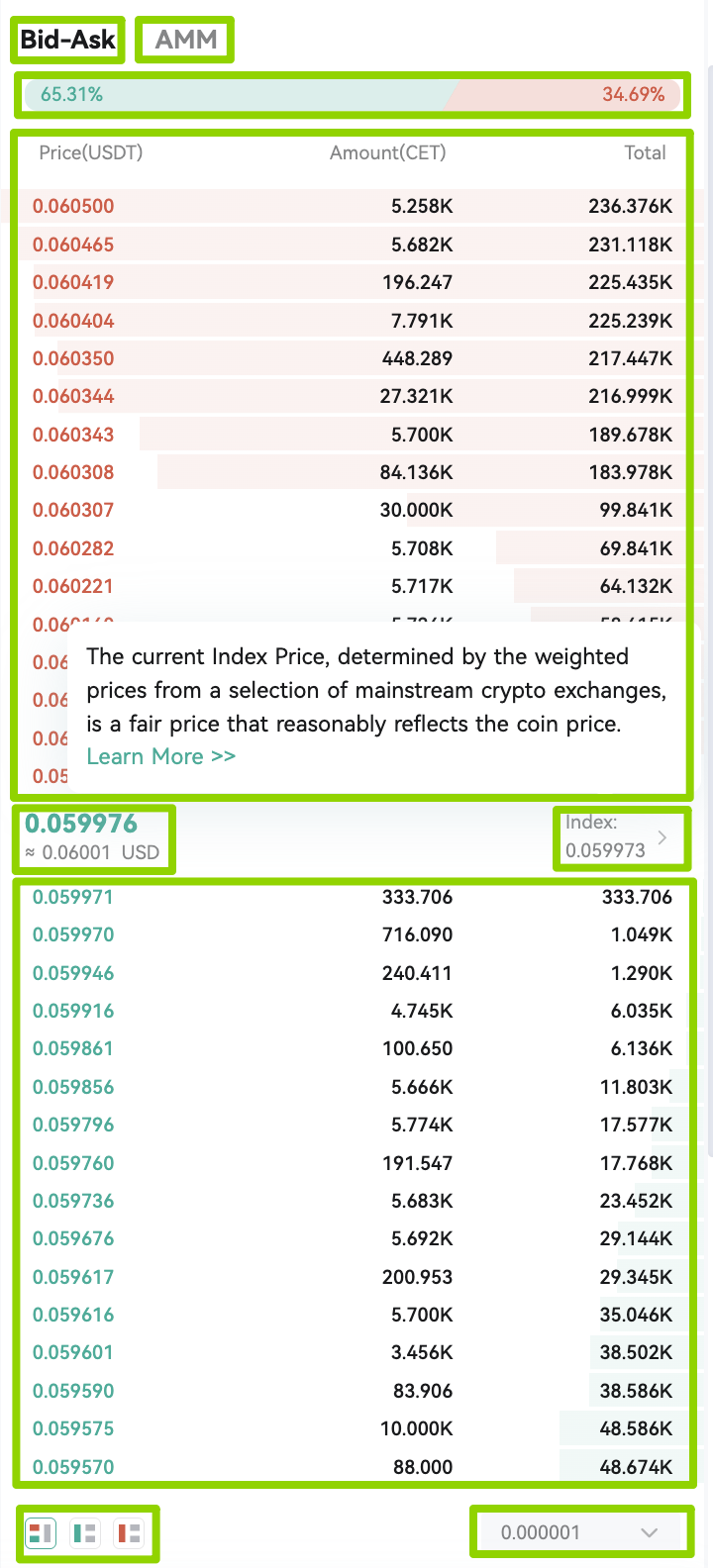Select ask price 0.060404

(73, 321)
